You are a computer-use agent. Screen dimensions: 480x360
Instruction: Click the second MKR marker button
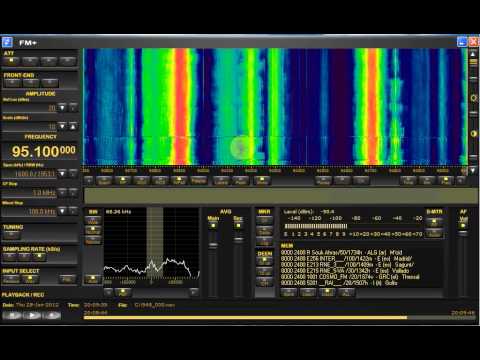tap(264, 230)
